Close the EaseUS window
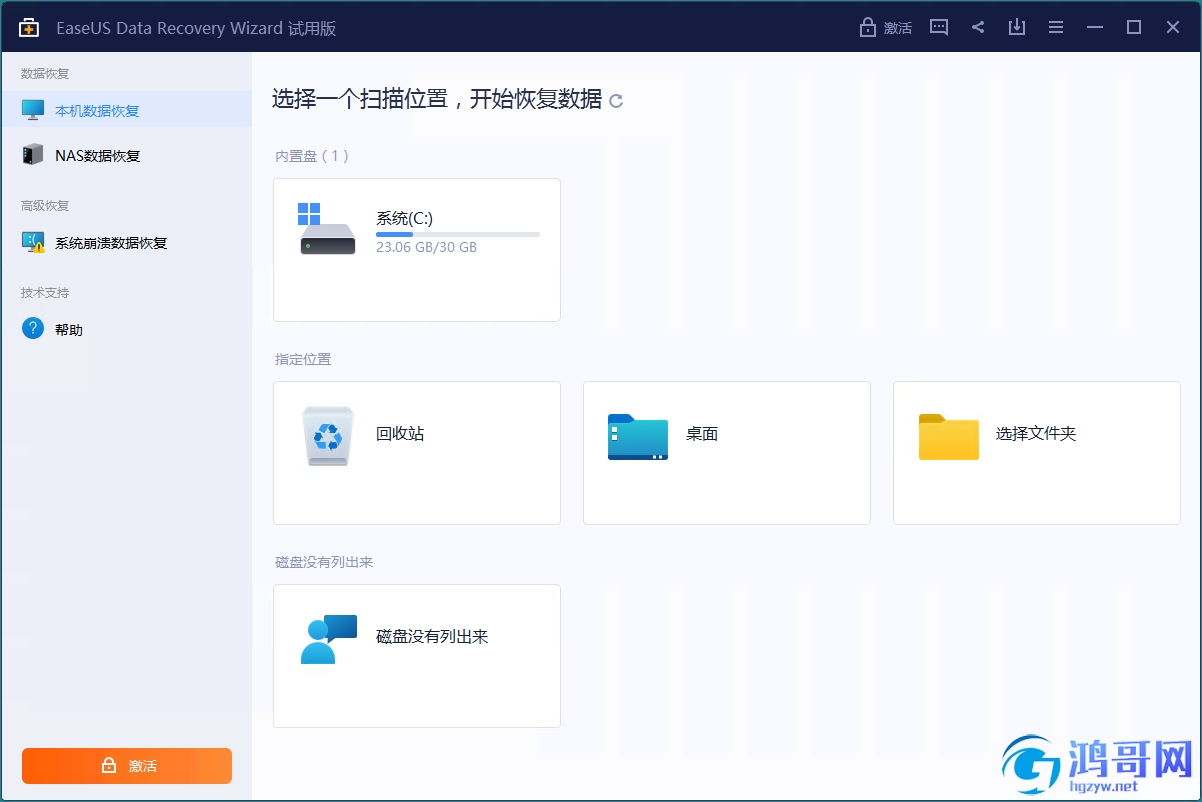The image size is (1202, 802). click(1173, 27)
